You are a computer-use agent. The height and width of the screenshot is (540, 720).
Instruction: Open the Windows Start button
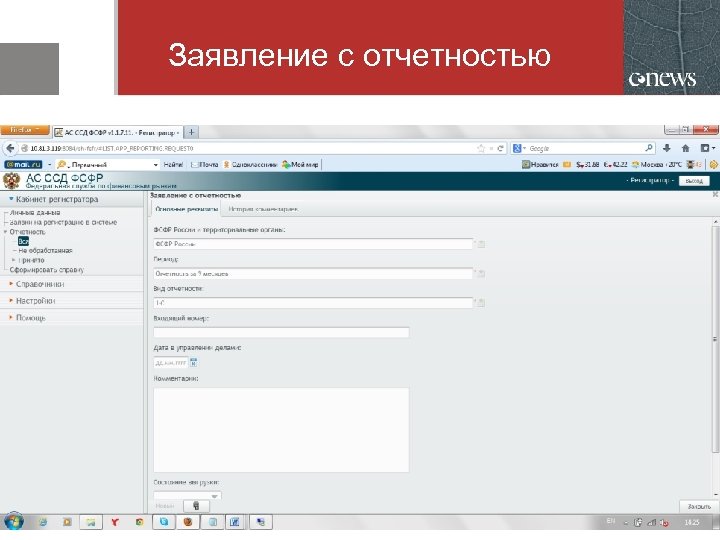point(14,522)
